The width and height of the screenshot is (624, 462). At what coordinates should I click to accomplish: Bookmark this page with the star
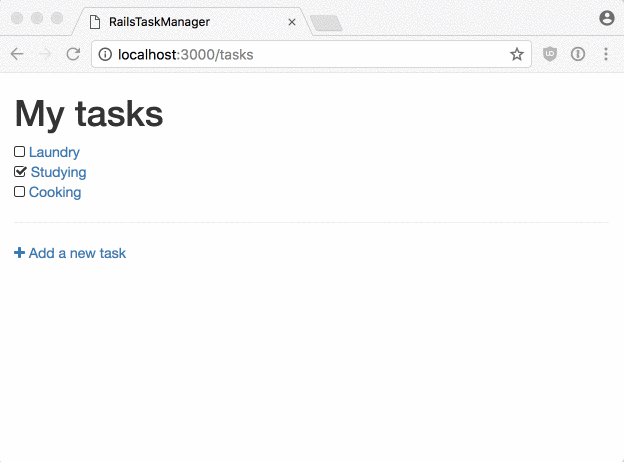pos(517,54)
